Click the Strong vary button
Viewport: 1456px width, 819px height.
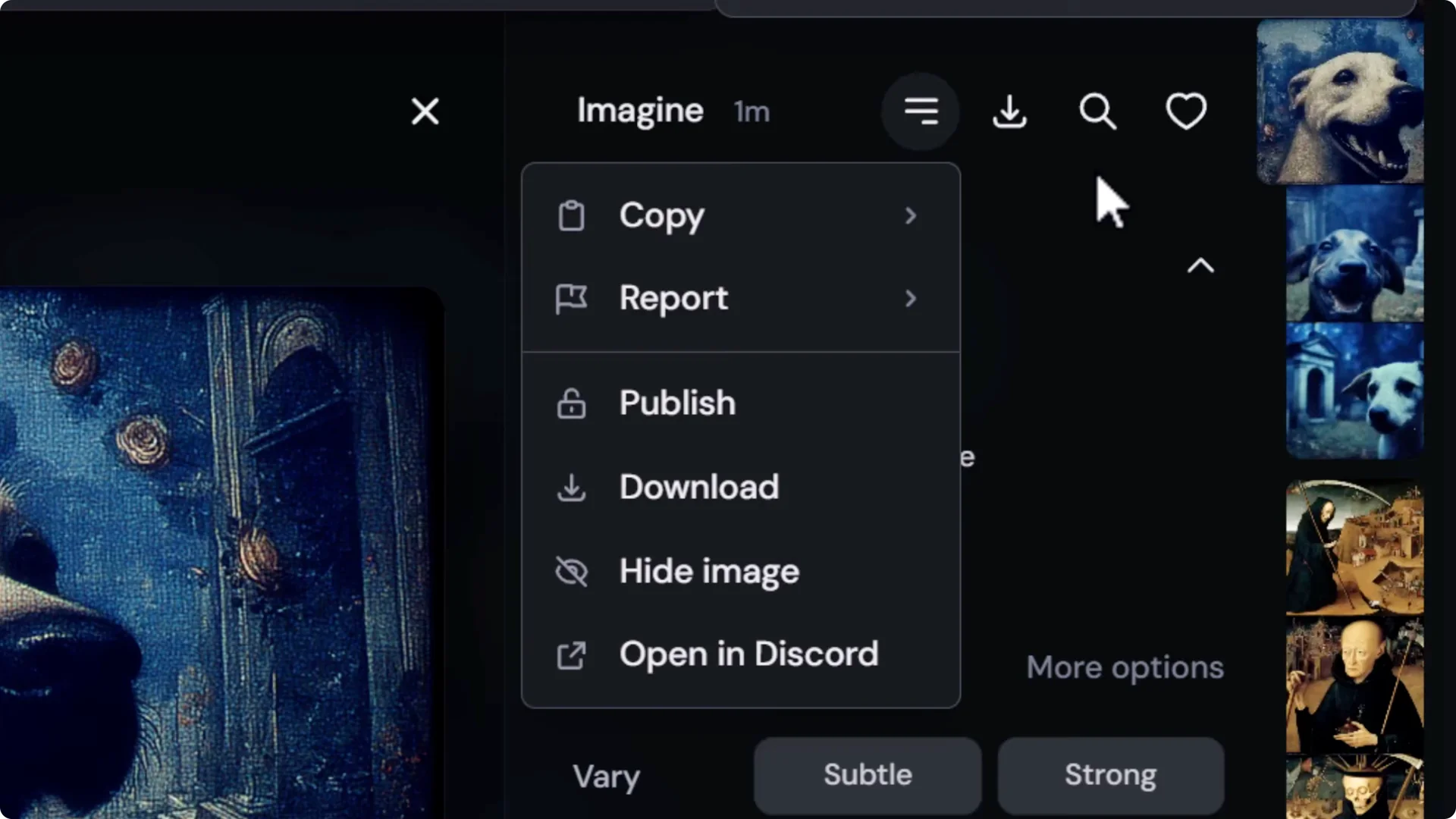(x=1110, y=775)
